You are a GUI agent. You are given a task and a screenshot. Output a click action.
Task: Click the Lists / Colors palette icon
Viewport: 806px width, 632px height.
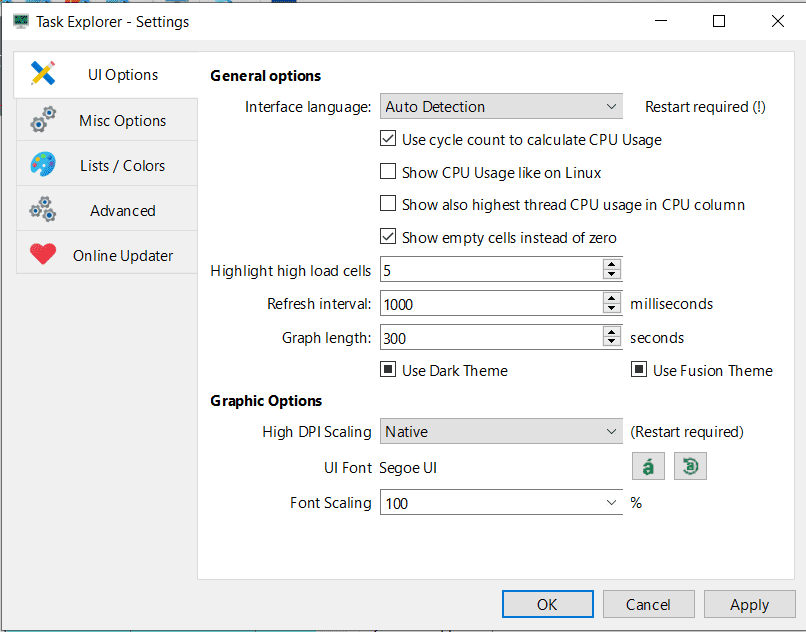(x=43, y=165)
